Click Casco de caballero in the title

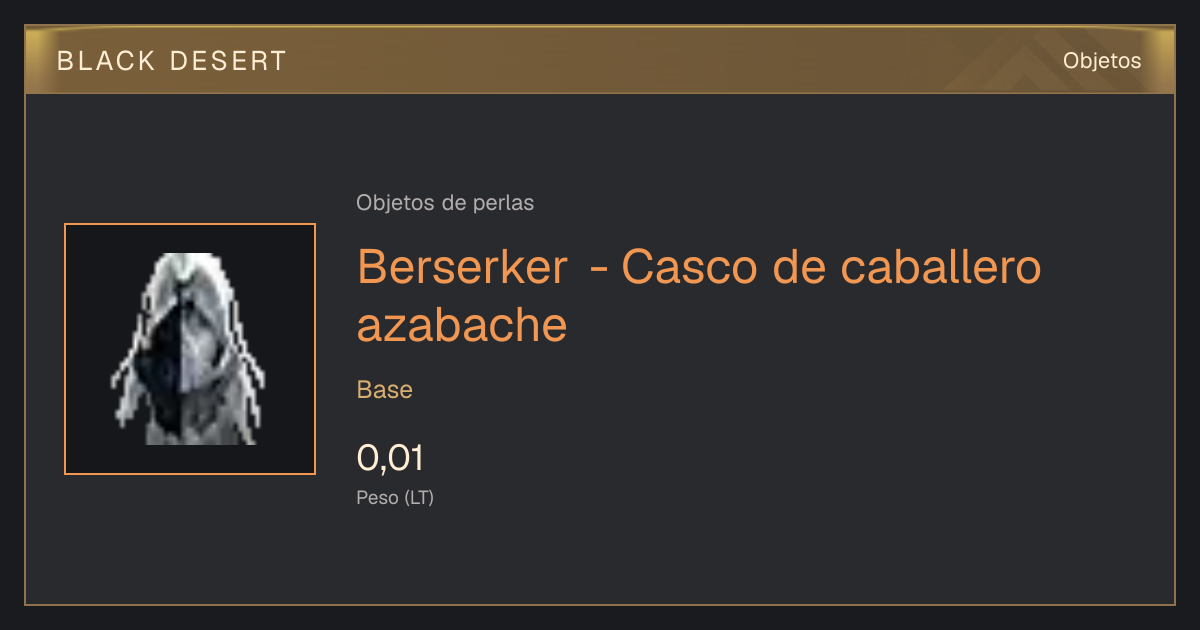click(832, 267)
